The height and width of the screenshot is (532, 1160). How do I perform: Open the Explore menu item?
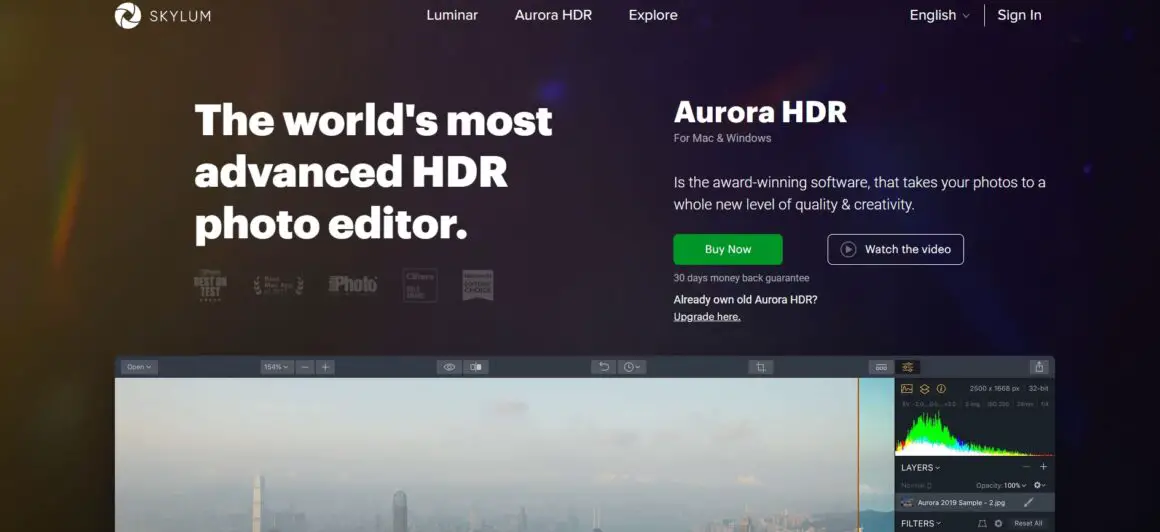coord(652,15)
